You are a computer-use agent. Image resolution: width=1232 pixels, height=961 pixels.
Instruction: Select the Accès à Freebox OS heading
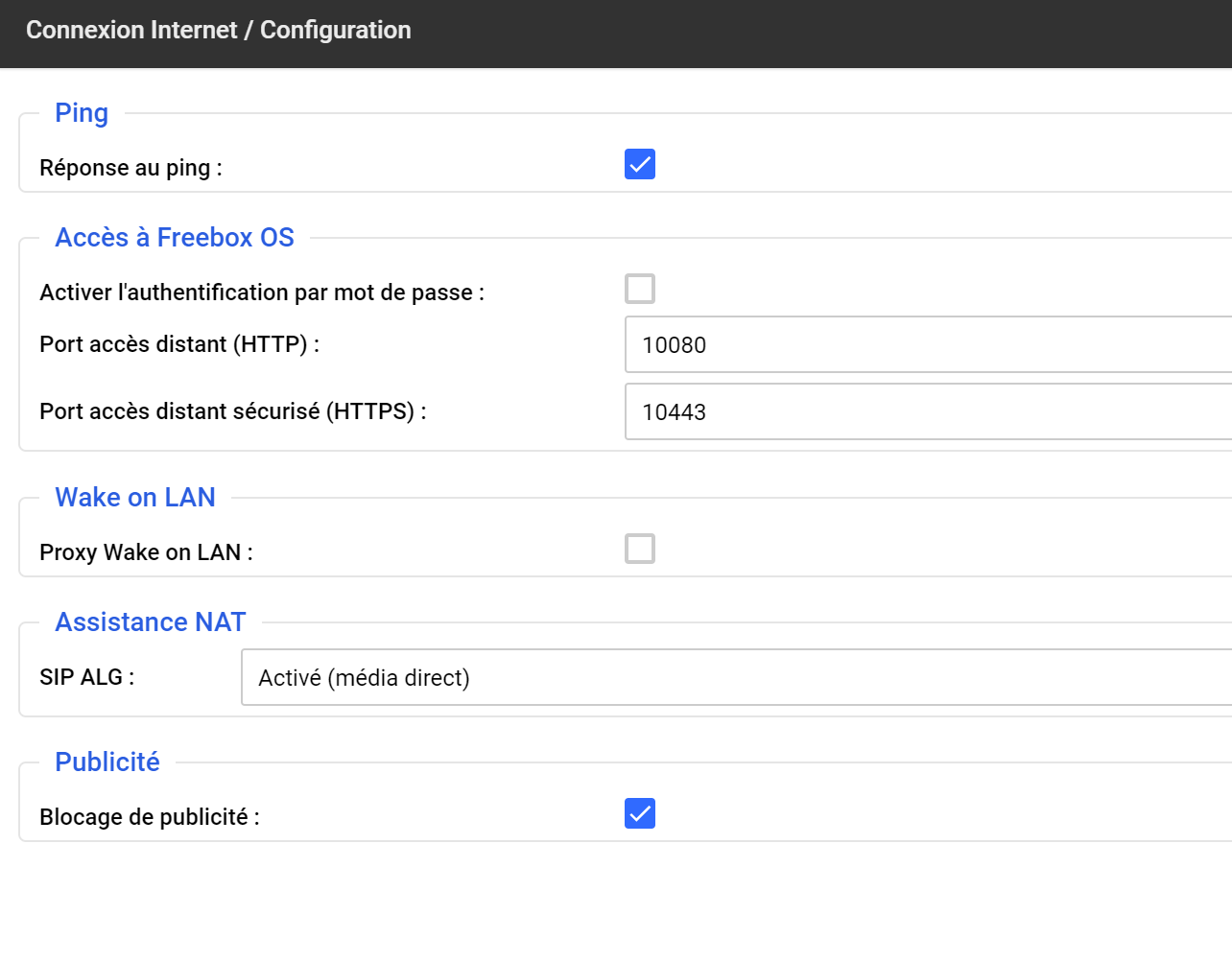(175, 238)
